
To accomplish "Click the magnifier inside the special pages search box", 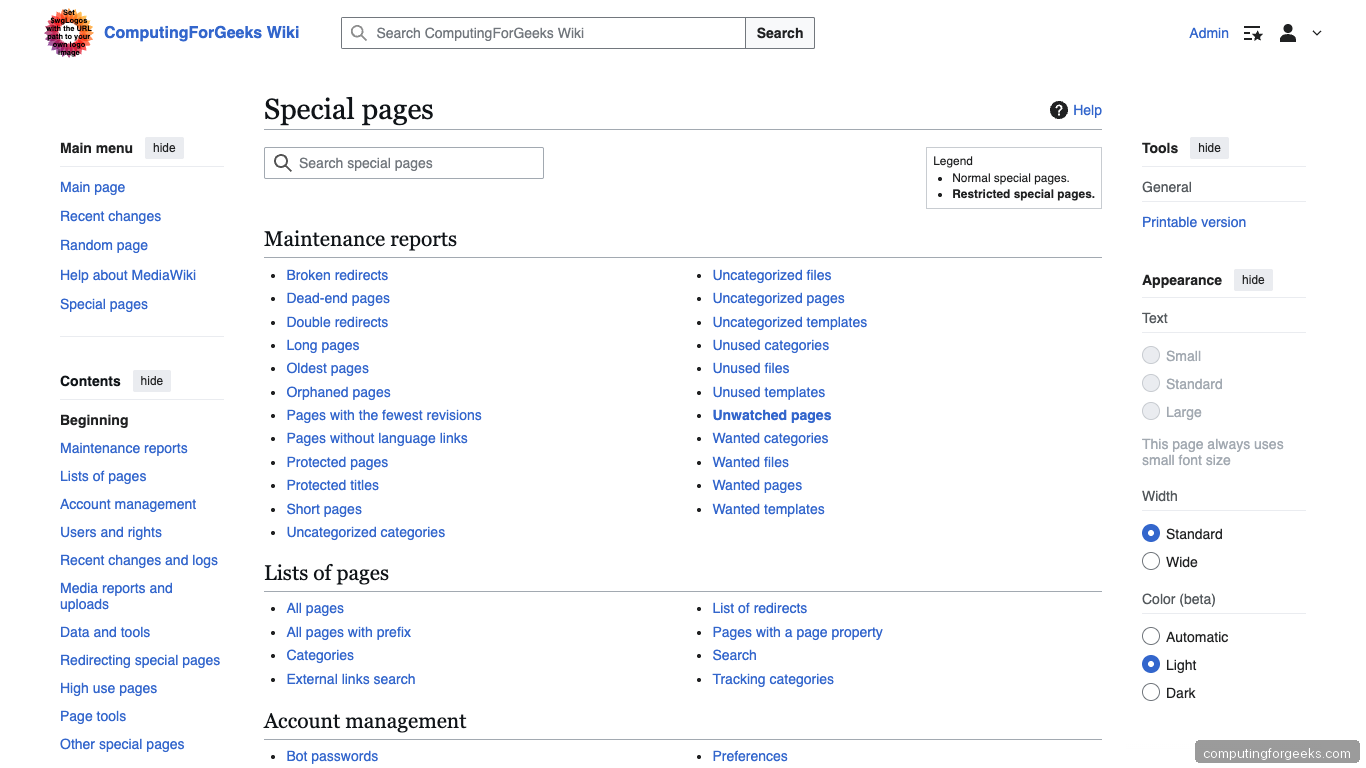I will point(281,163).
